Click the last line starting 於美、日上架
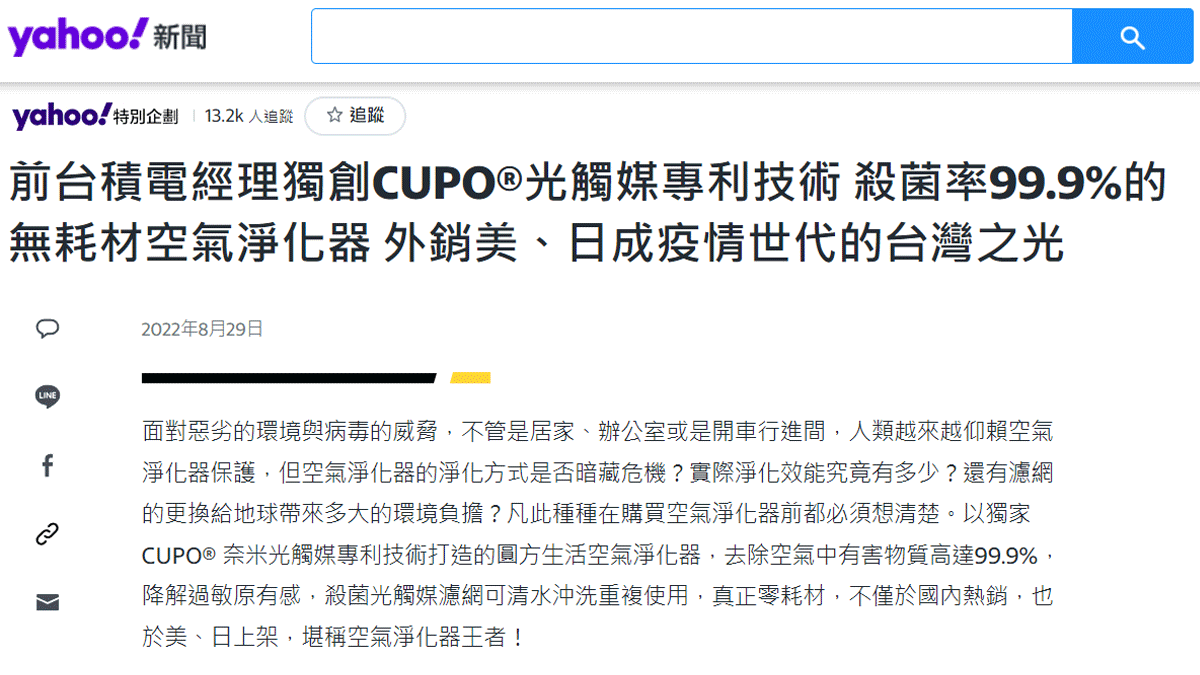 334,637
